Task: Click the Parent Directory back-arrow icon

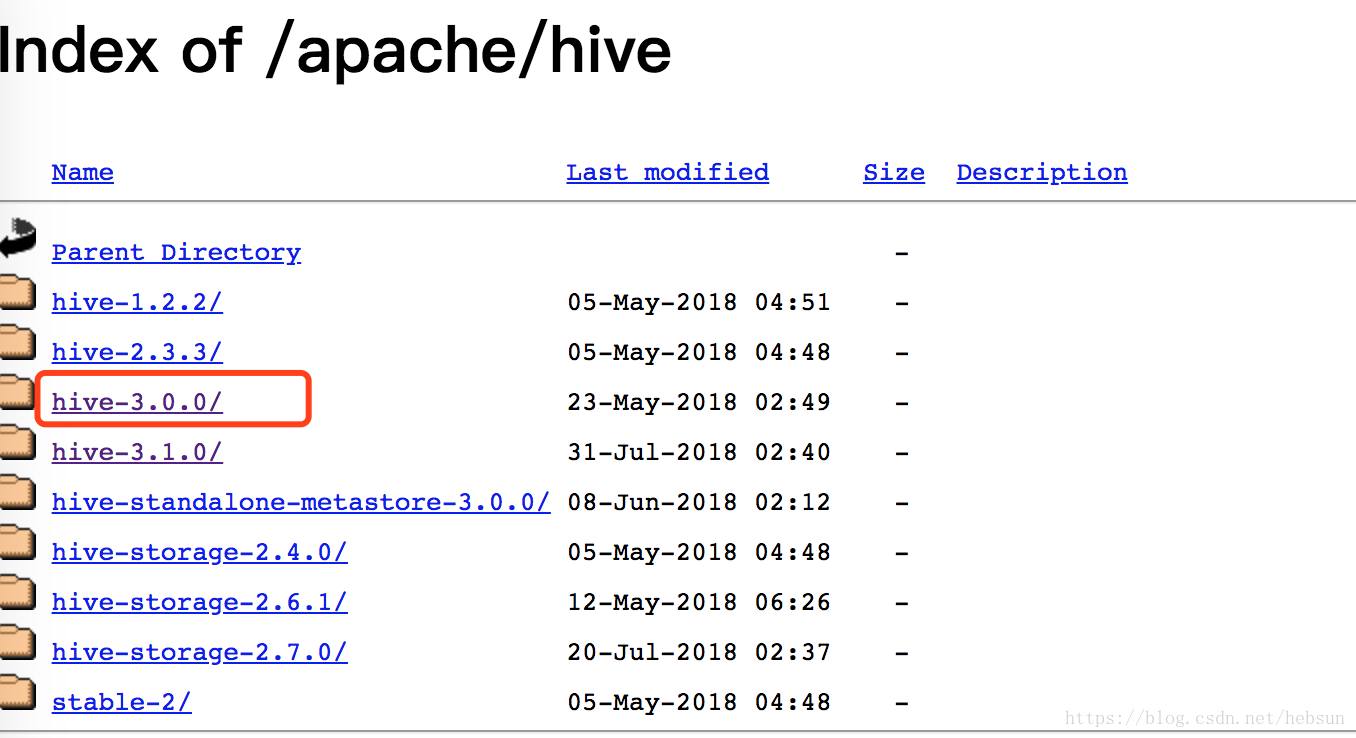Action: tap(17, 238)
